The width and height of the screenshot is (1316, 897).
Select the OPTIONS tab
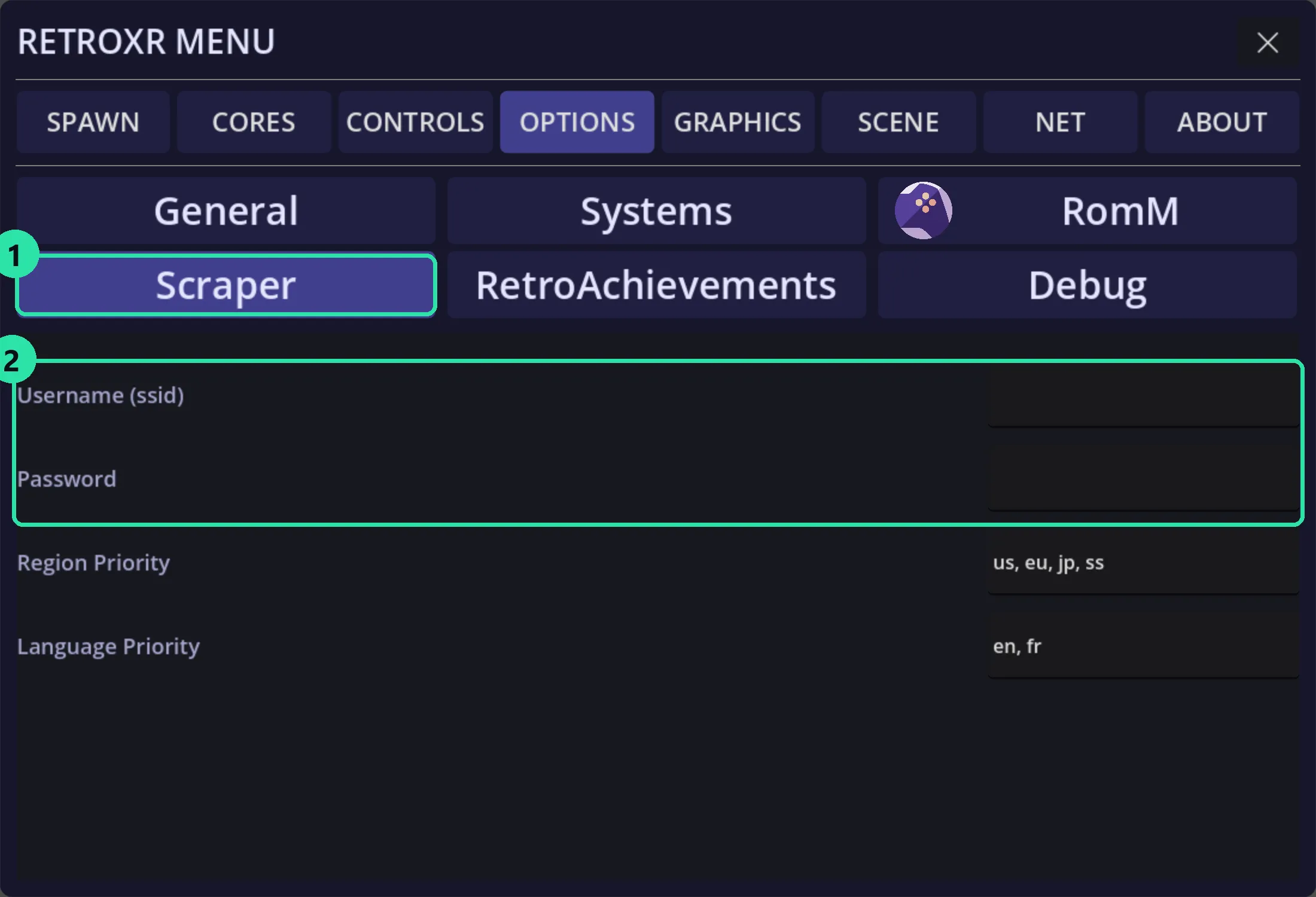pyautogui.click(x=577, y=122)
